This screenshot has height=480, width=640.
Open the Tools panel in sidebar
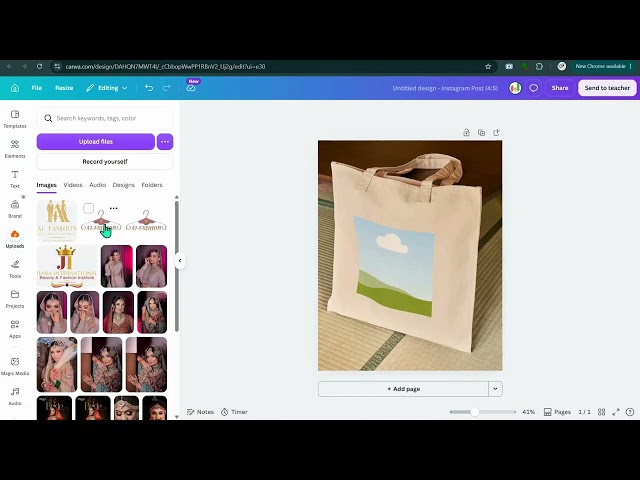tap(15, 269)
